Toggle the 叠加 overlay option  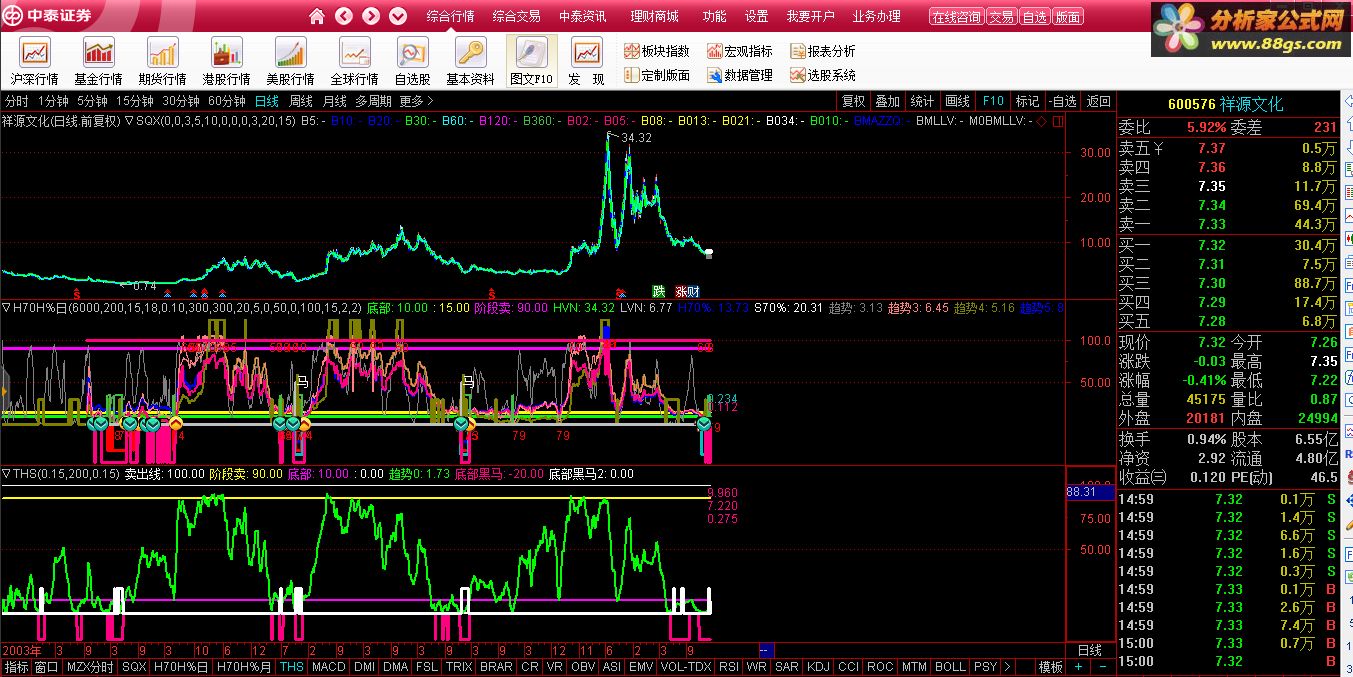coord(888,101)
